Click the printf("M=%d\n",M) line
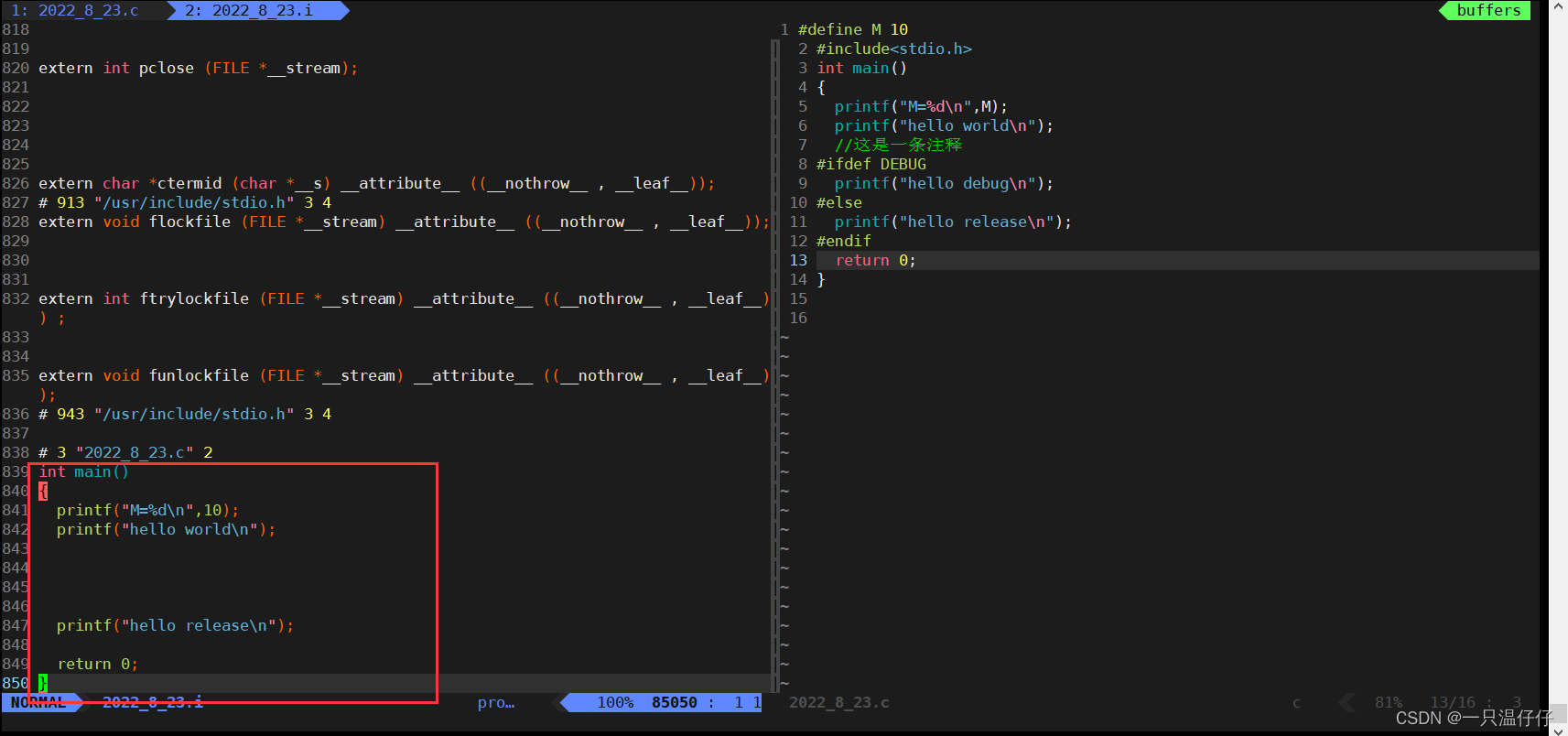 point(921,106)
